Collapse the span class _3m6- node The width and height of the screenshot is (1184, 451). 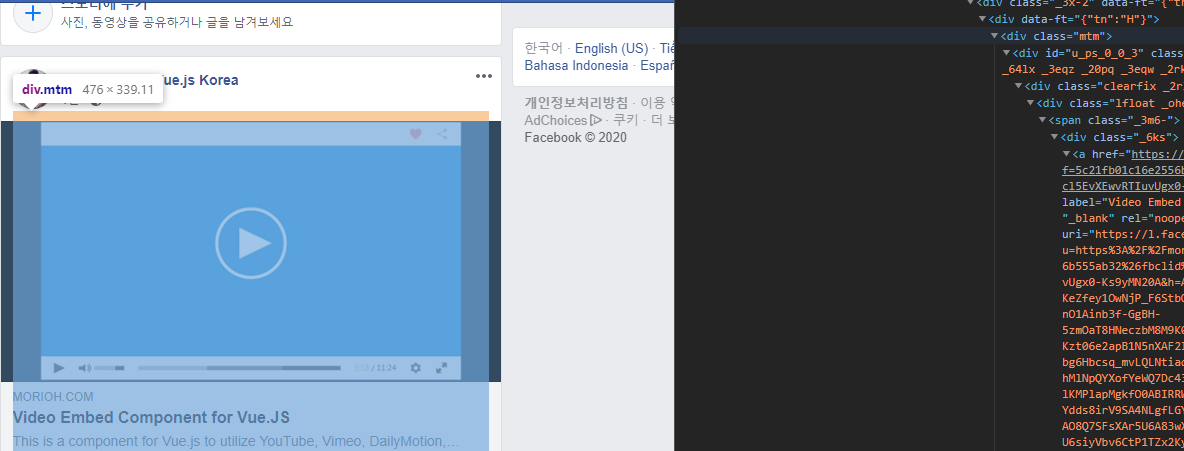(x=1042, y=120)
